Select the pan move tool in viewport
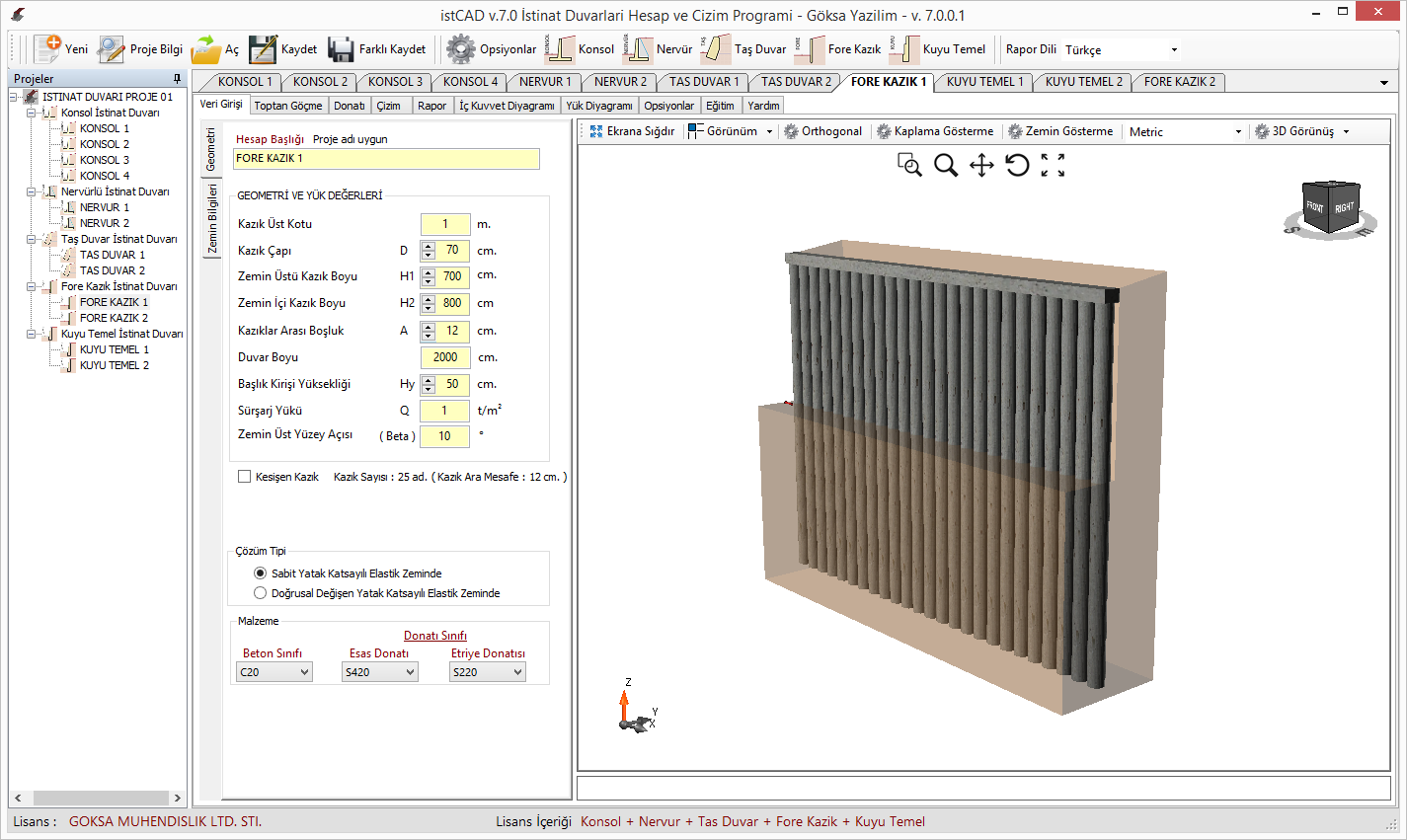The height and width of the screenshot is (840, 1407). point(981,165)
